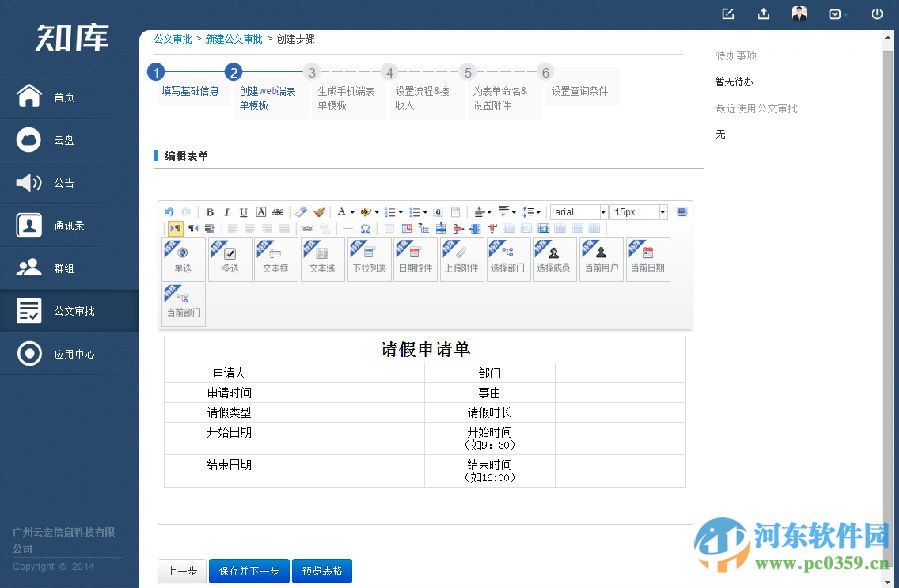Add a 下拉列表 control to the form

[x=368, y=258]
